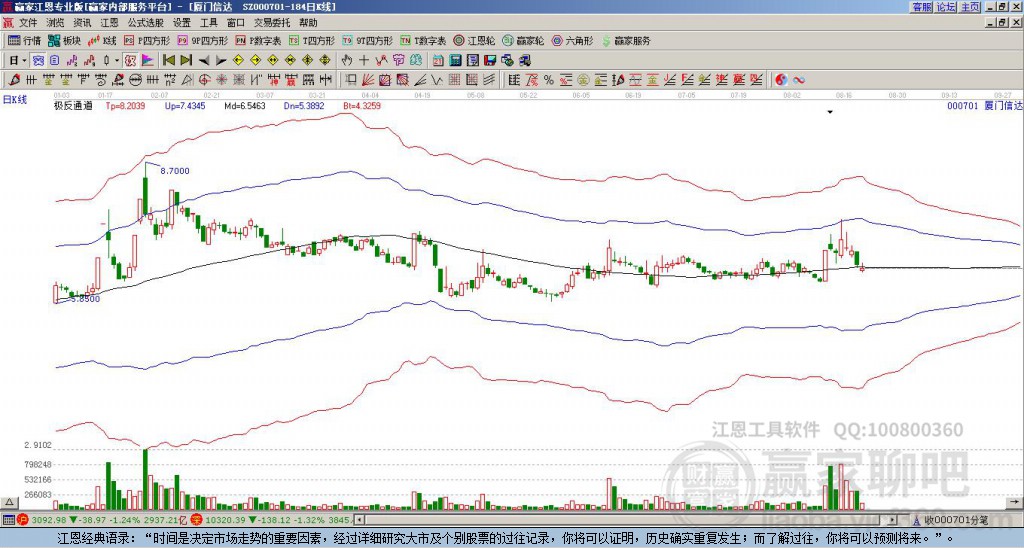This screenshot has width=1024, height=548.
Task: Switch to the K线 candlestick chart
Action: [x=102, y=40]
